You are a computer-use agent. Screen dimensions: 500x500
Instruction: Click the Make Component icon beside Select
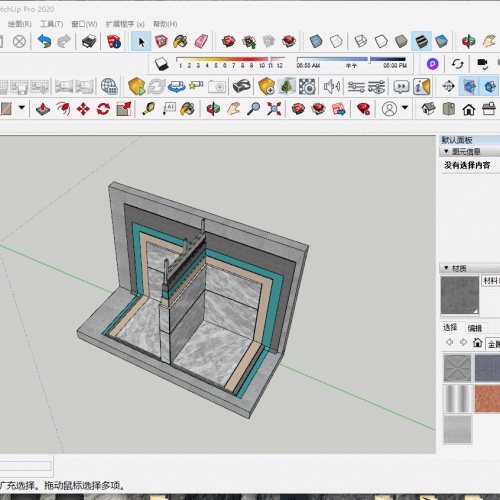tap(161, 42)
